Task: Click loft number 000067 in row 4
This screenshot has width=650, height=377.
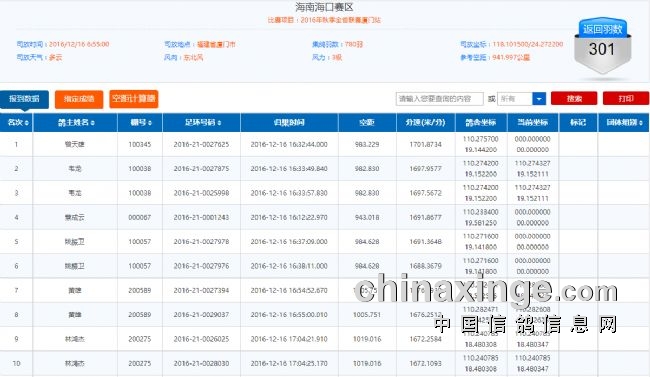Action: tap(140, 217)
